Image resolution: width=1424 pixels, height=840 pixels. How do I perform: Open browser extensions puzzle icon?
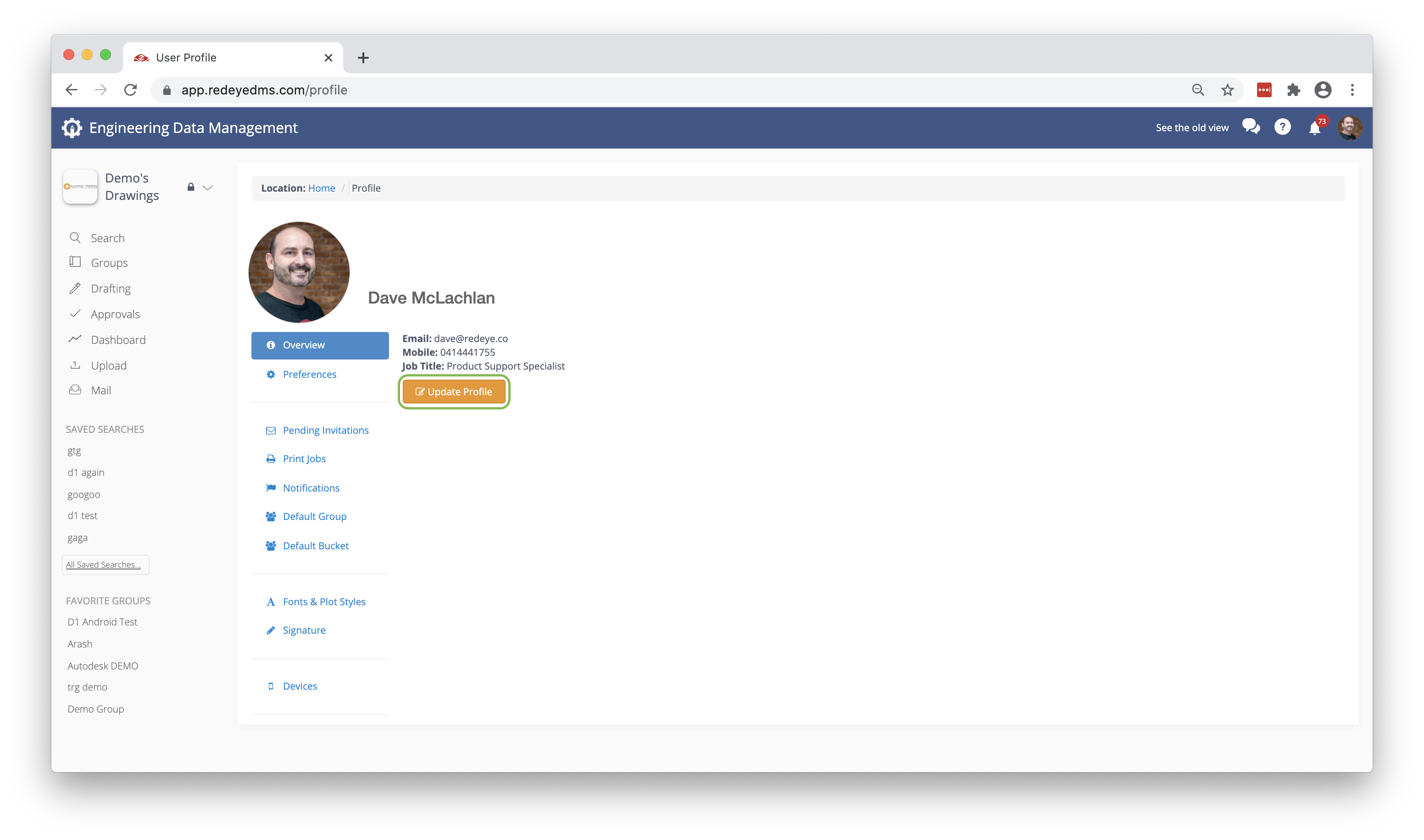(1293, 90)
